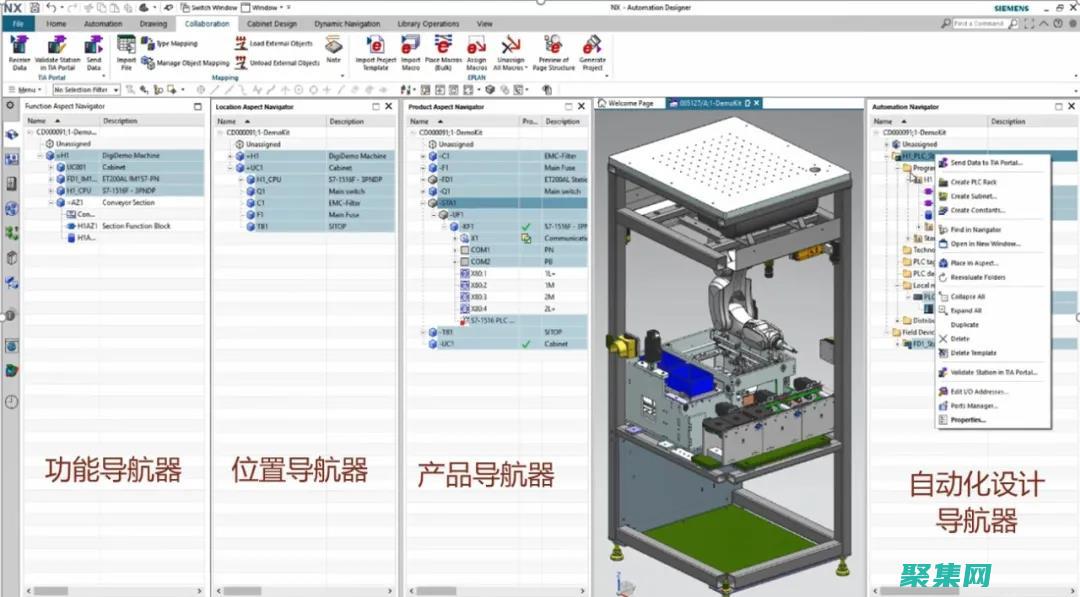
Task: Click Place Macros (Bulk) icon
Action: (443, 45)
